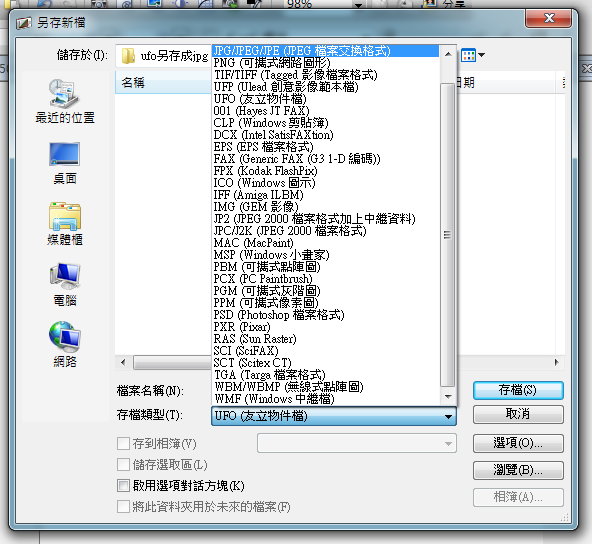Image resolution: width=592 pixels, height=544 pixels.
Task: Select 001 (Hayes JT FAX) format
Action: pos(325,111)
